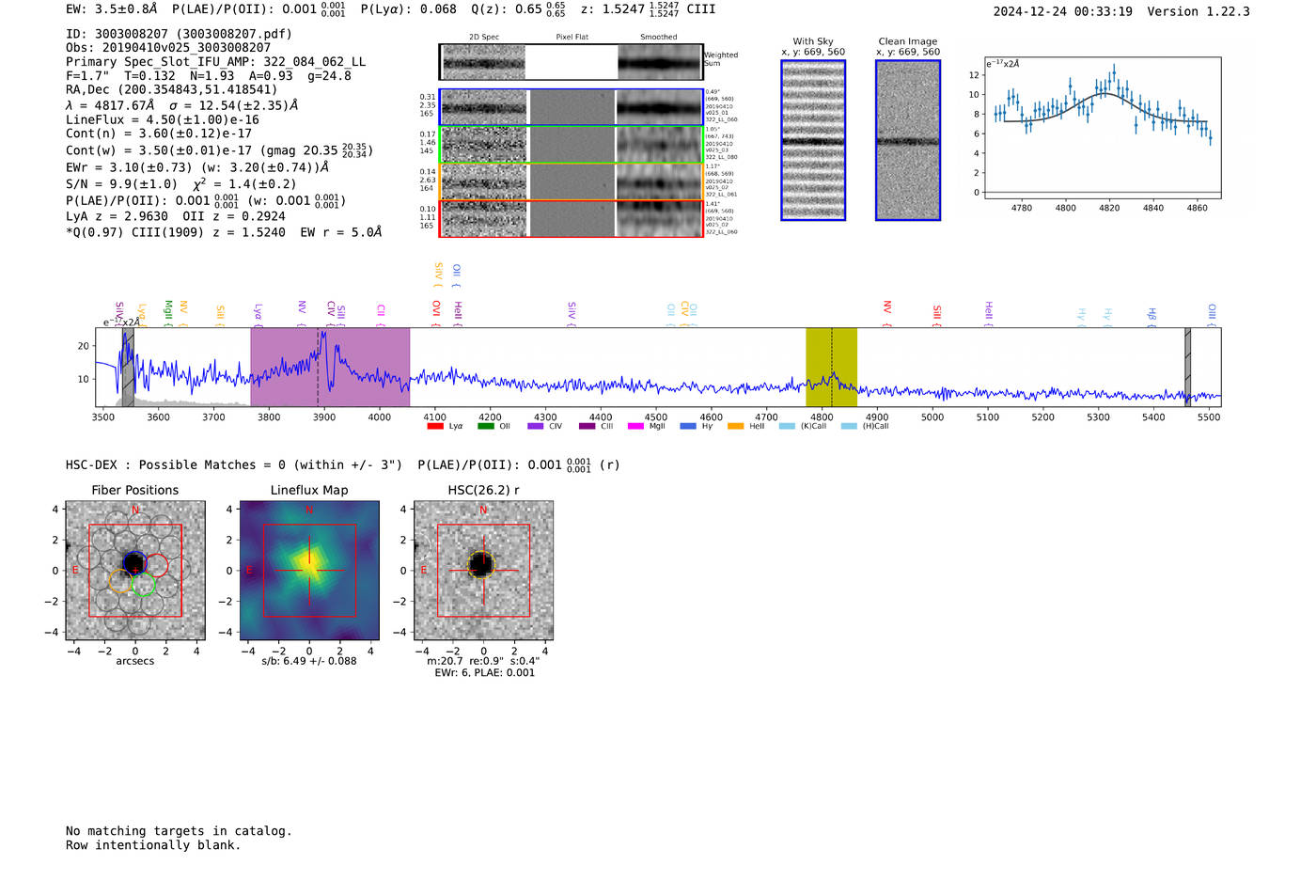Click the RA,Dec coordinates text
Viewport: 1316px width, 896px height.
coord(171,89)
